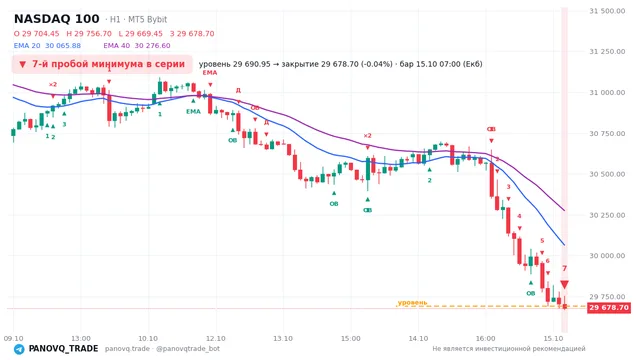Click the '13.10' date axis label
The height and width of the screenshot is (360, 640).
pos(283,338)
